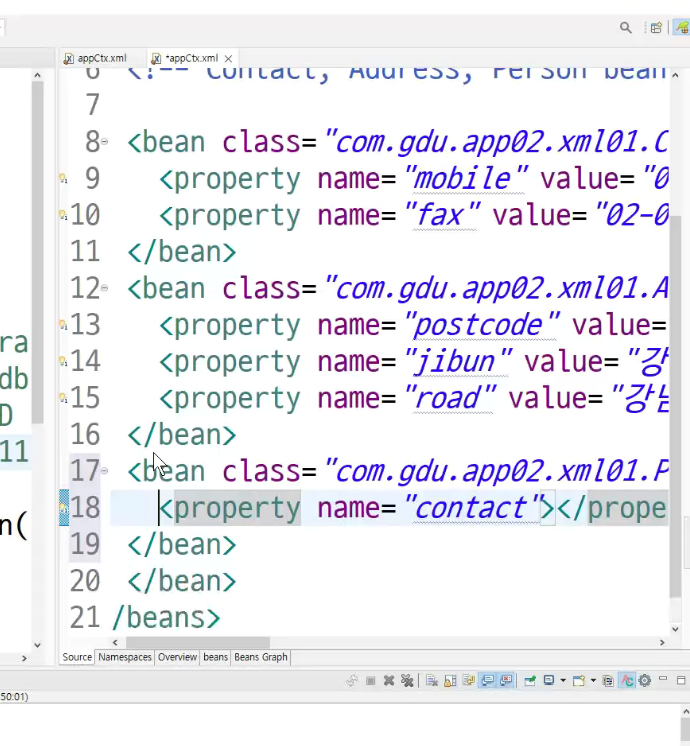Click the editor scroll-right arrow
Image resolution: width=690 pixels, height=746 pixels.
point(662,642)
